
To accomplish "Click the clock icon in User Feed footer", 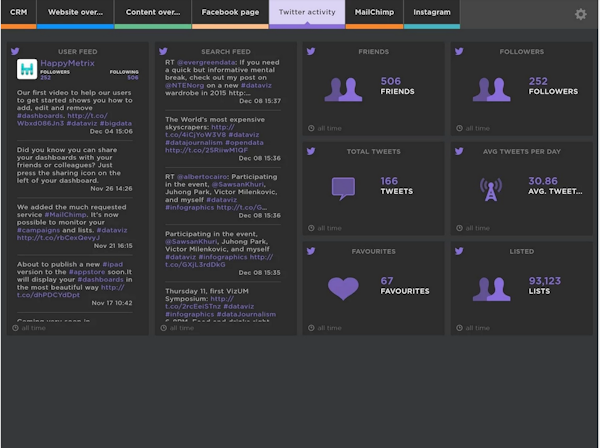I will pos(15,328).
